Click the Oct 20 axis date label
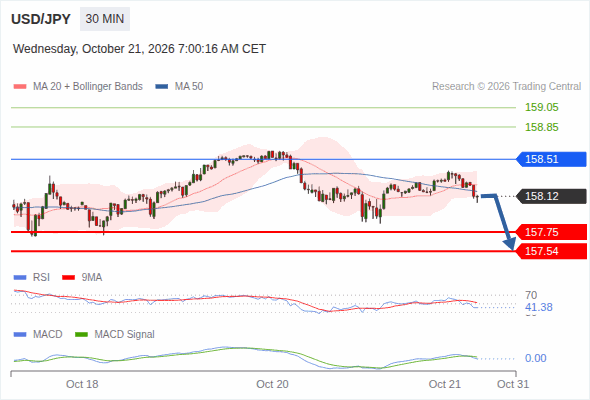The width and height of the screenshot is (590, 400). click(x=272, y=384)
